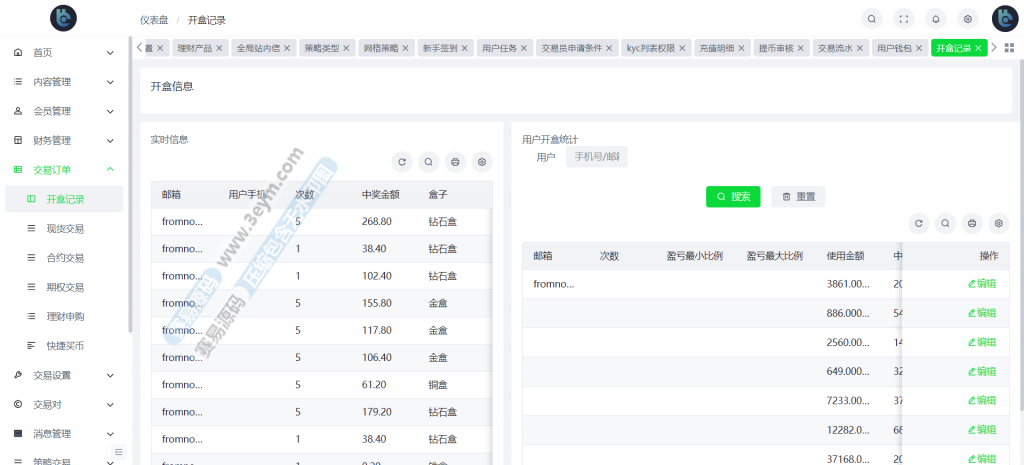1024x465 pixels.
Task: Click the user avatar in the top right
Action: coord(1004,19)
